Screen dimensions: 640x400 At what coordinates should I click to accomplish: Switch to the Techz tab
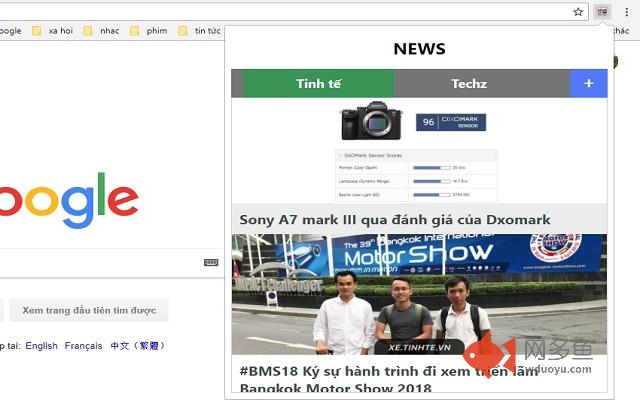tap(469, 84)
